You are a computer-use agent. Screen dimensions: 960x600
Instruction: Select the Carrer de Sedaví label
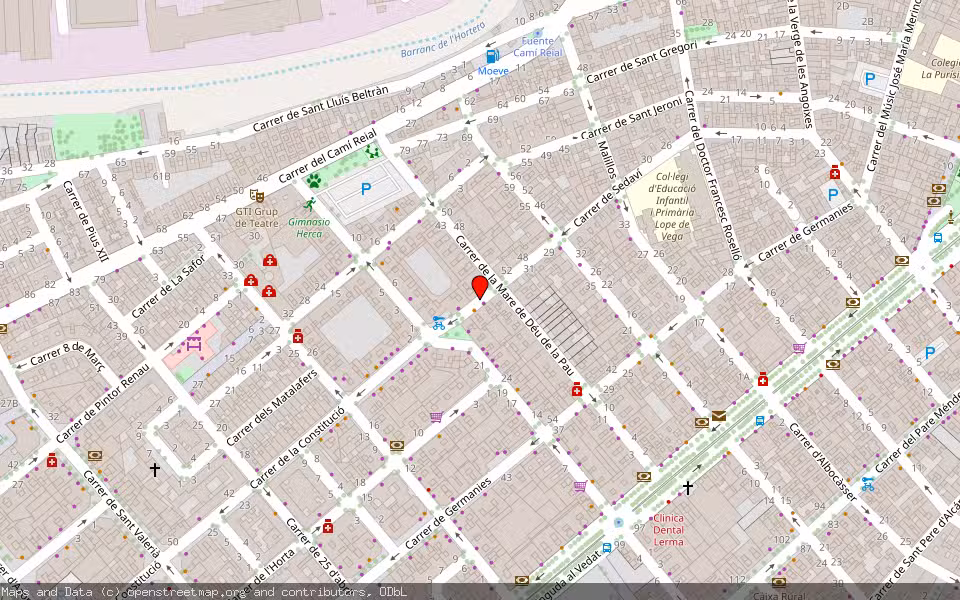click(607, 199)
